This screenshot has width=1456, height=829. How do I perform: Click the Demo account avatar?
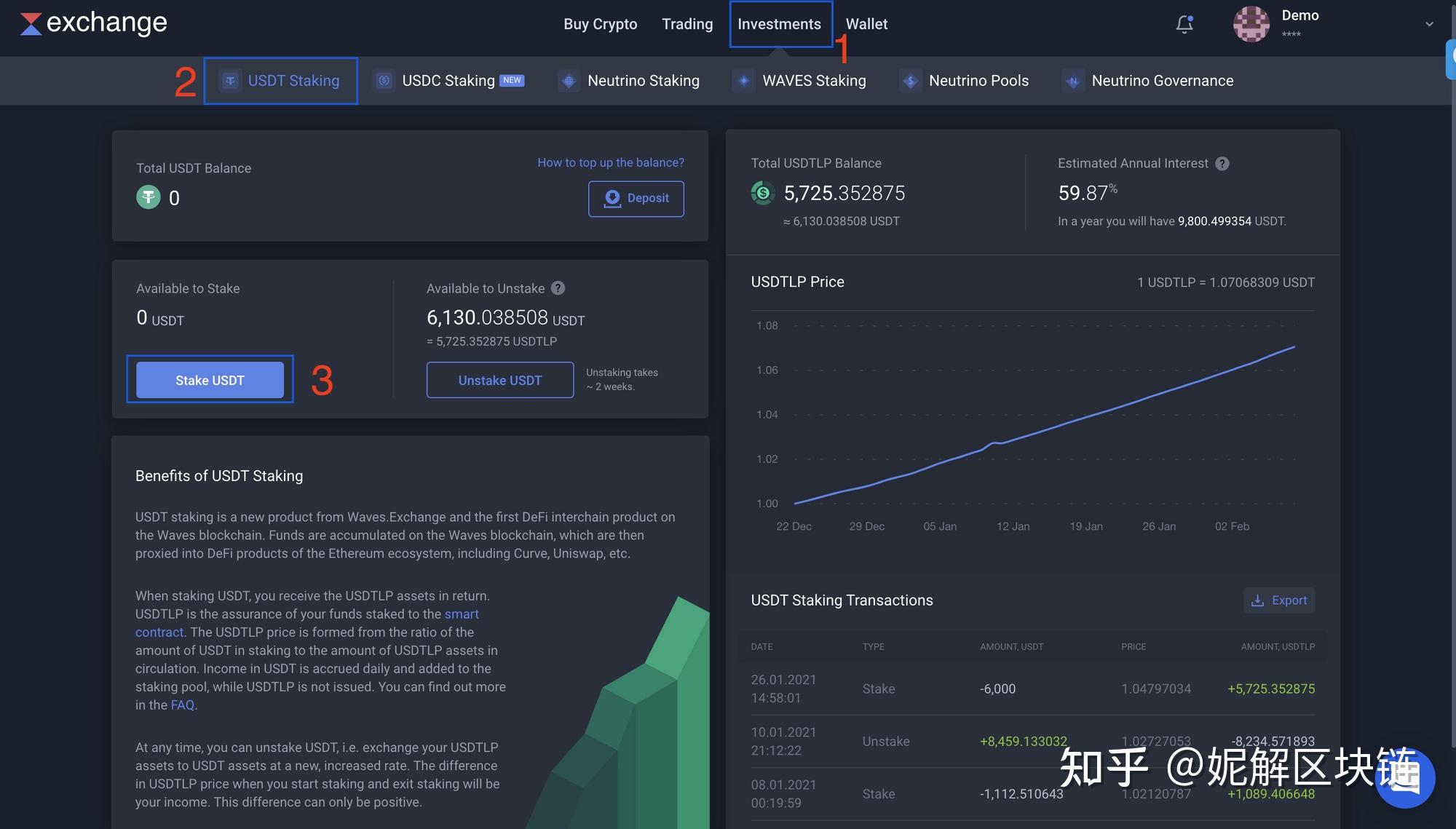[x=1251, y=24]
